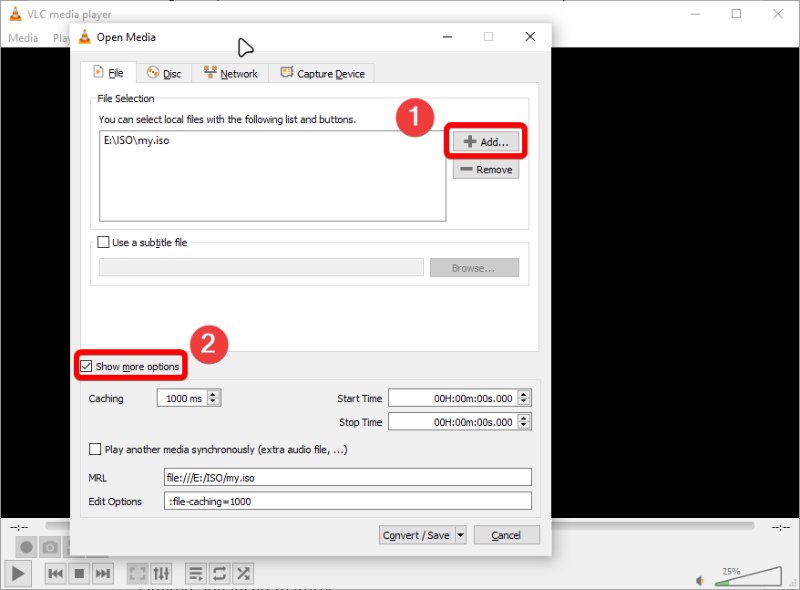
Task: Adjust the volume slider at 25%
Action: tap(748, 577)
